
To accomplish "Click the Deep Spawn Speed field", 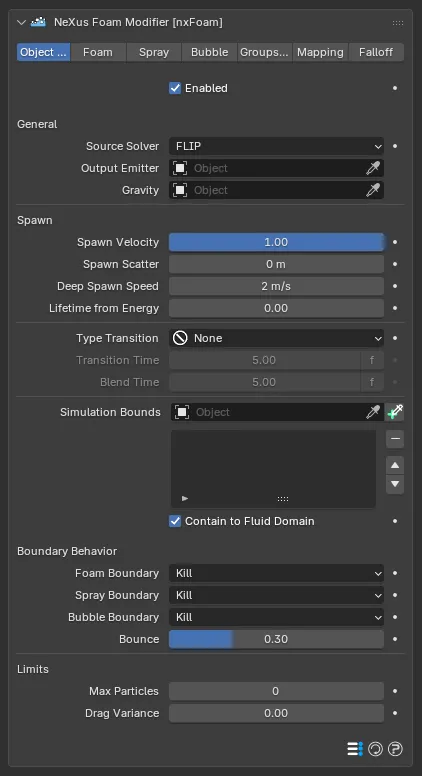I will [x=277, y=286].
